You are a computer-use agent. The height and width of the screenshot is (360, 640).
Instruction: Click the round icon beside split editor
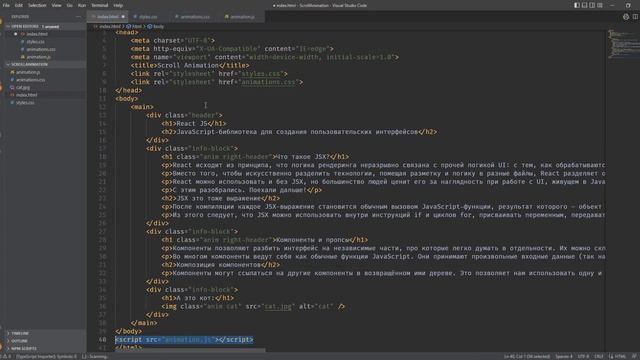click(626, 17)
